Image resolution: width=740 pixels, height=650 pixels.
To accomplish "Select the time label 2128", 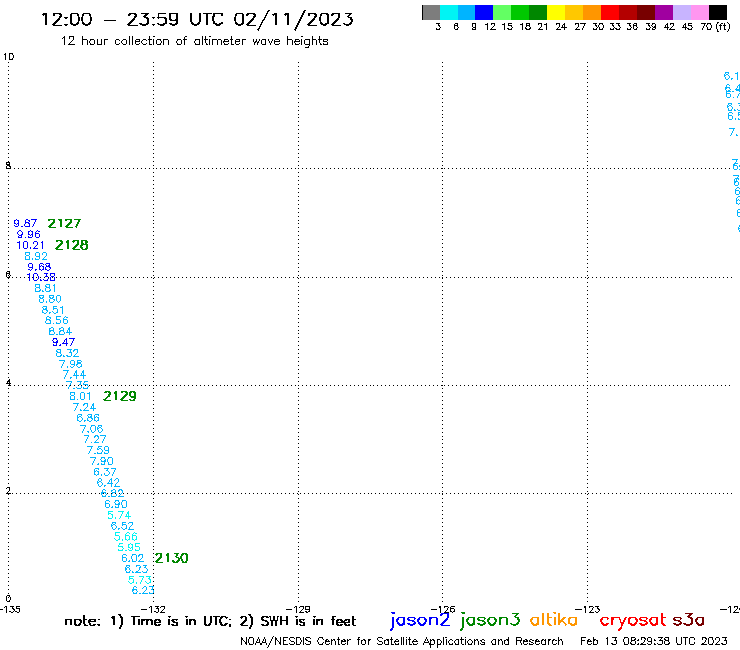I will (72, 245).
